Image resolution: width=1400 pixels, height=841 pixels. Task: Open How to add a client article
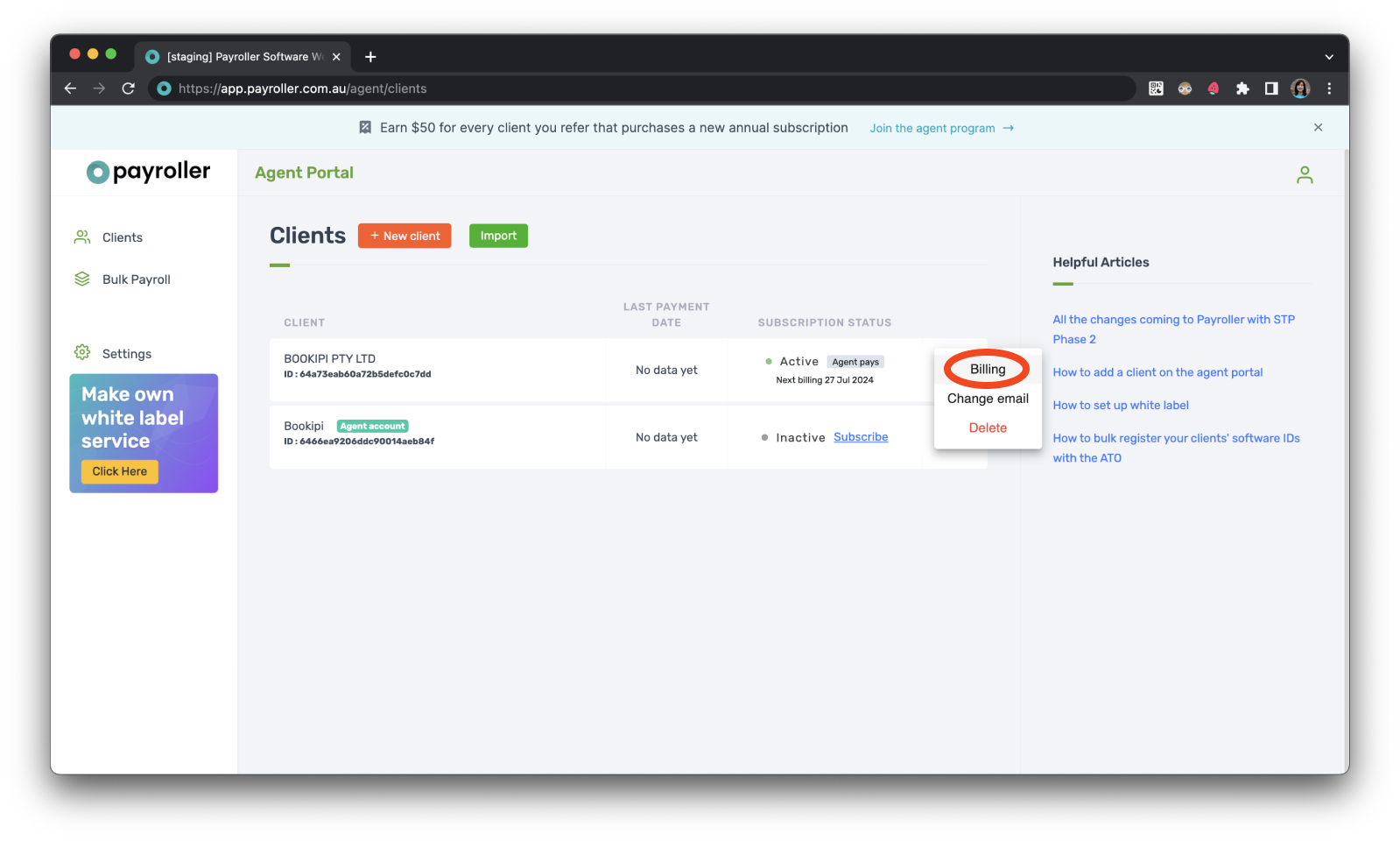pos(1157,372)
